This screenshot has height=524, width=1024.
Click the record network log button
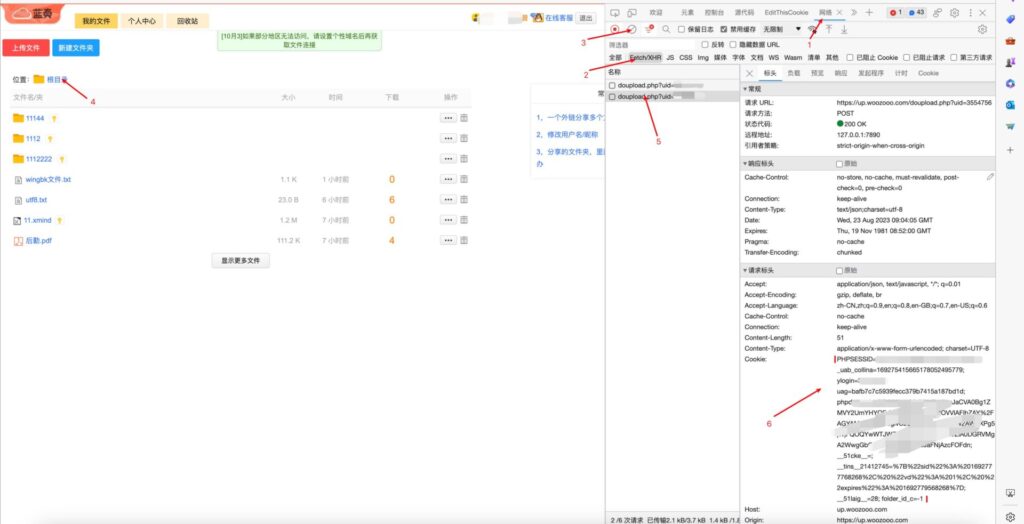tap(615, 29)
